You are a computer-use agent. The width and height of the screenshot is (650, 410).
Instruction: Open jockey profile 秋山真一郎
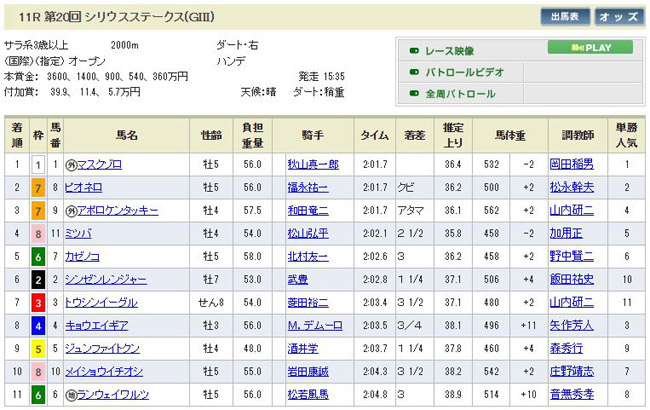(312, 164)
